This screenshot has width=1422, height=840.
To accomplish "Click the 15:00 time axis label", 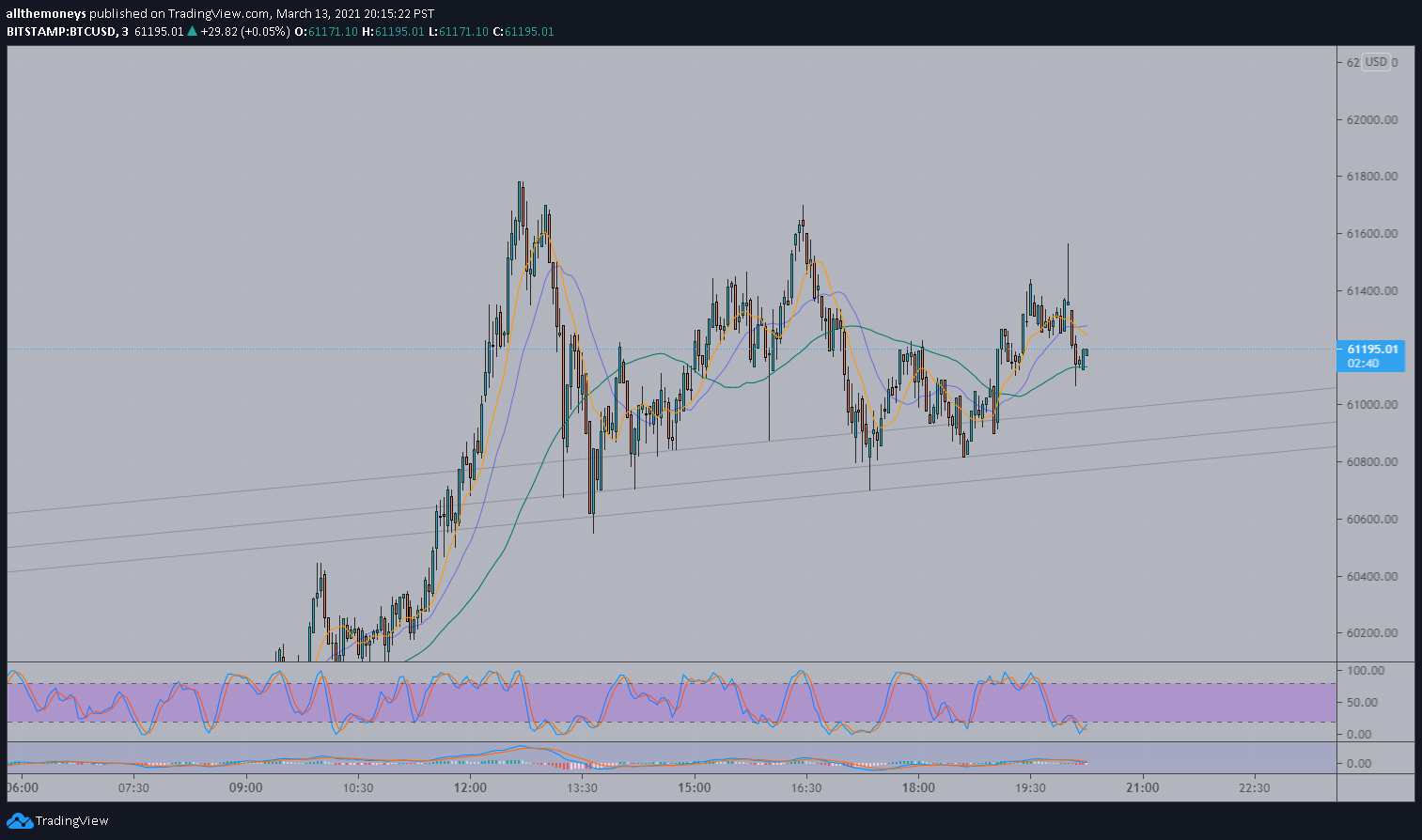I will 695,787.
